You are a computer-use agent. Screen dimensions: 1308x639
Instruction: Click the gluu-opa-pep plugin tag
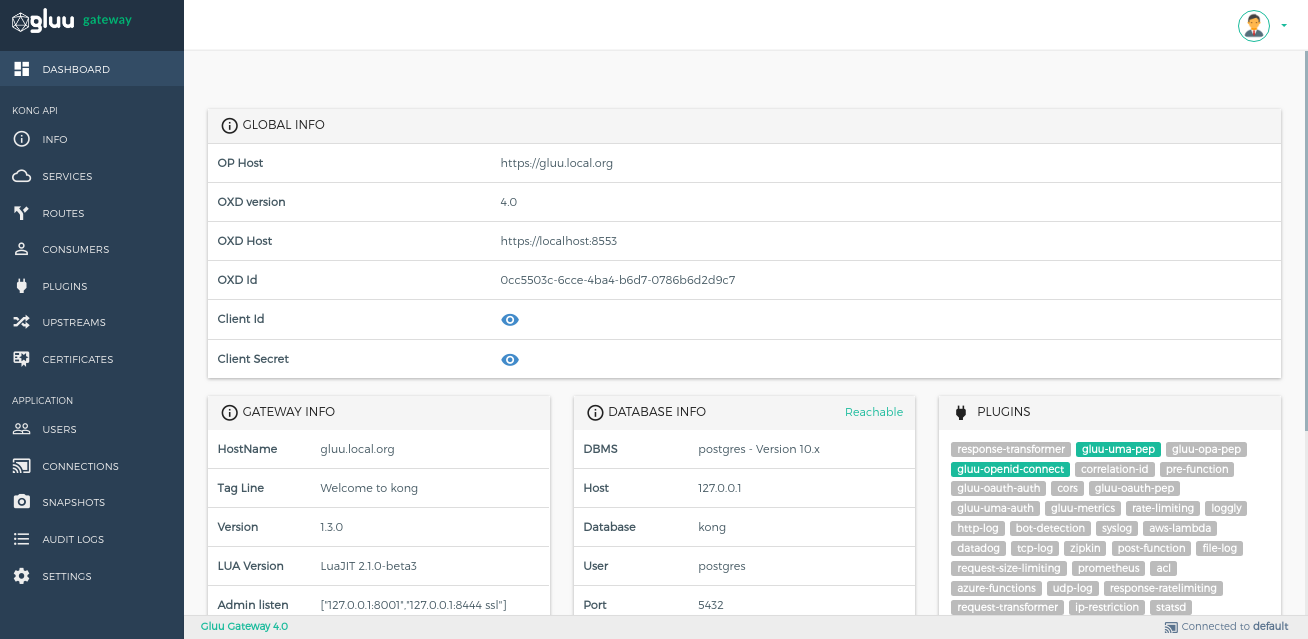pos(1206,450)
